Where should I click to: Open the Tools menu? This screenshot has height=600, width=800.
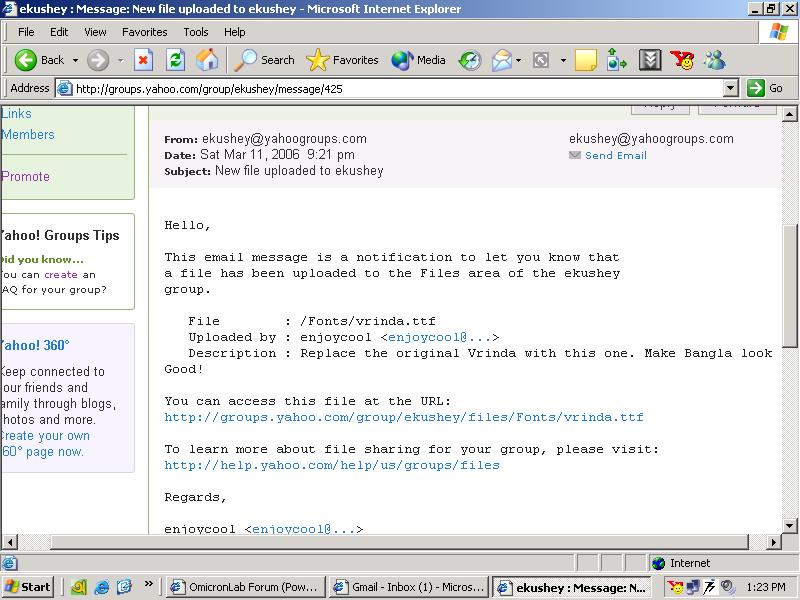pos(196,32)
